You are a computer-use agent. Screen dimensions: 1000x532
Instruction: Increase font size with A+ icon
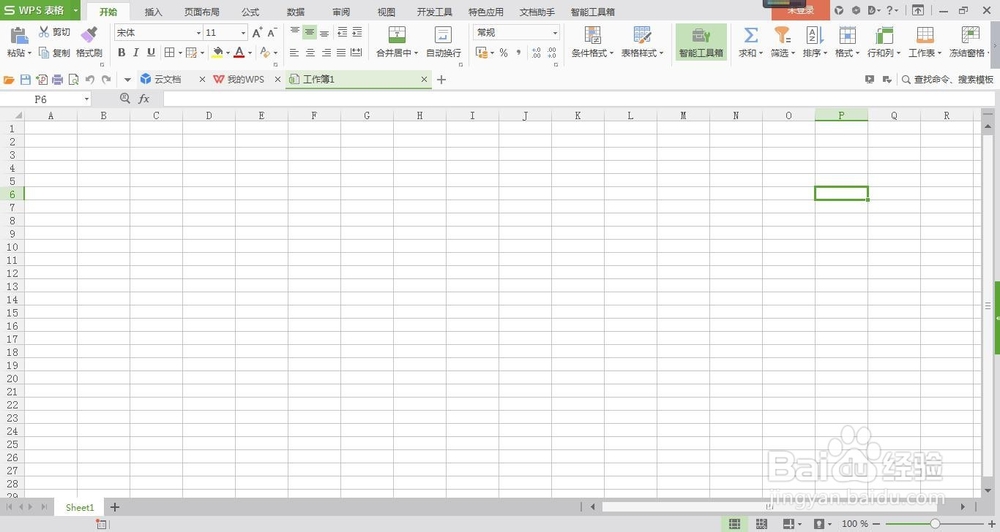pyautogui.click(x=257, y=33)
